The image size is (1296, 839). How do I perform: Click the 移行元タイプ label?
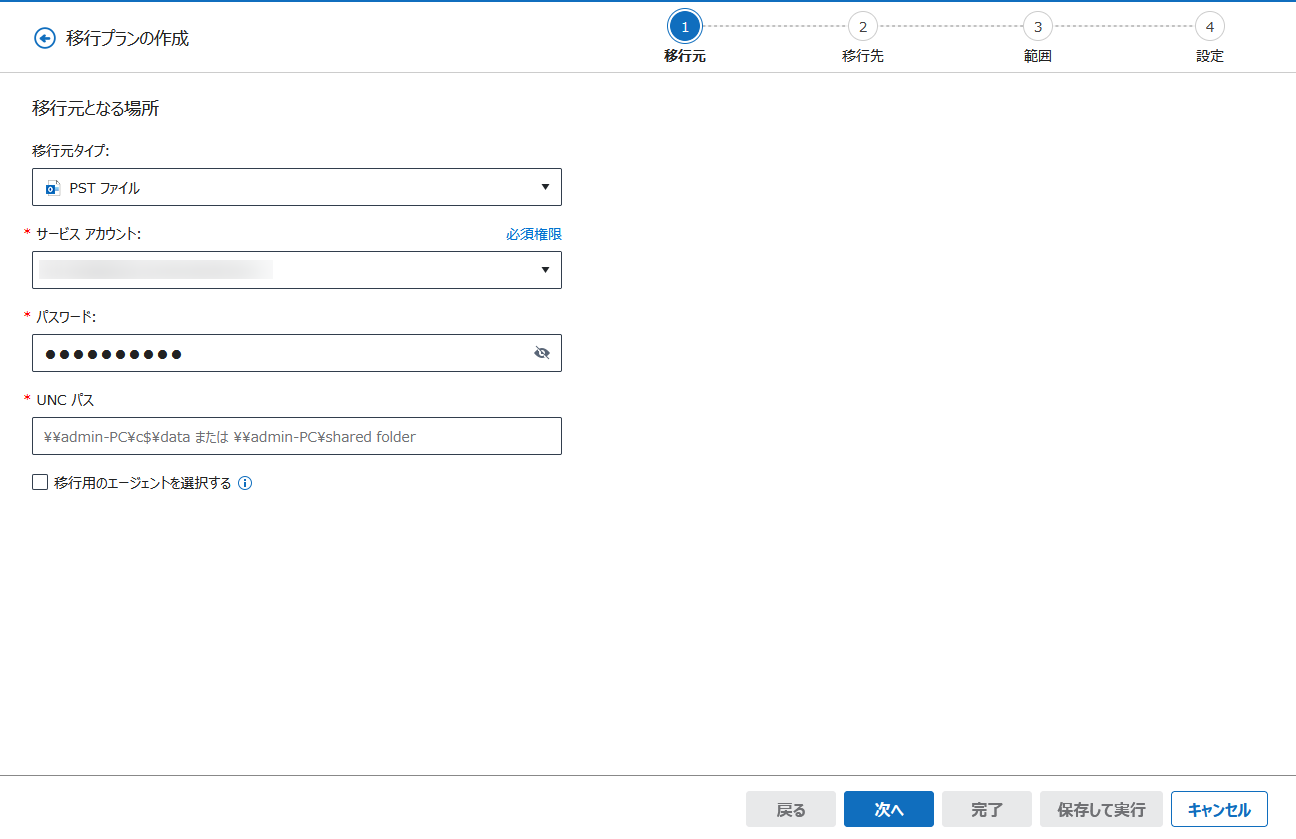click(x=70, y=151)
